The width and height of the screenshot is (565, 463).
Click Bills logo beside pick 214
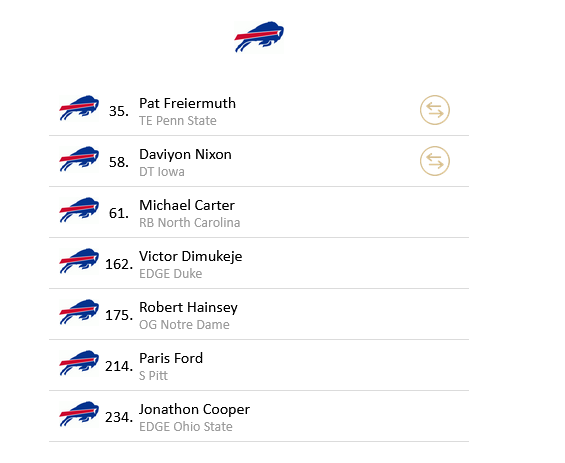(x=79, y=363)
